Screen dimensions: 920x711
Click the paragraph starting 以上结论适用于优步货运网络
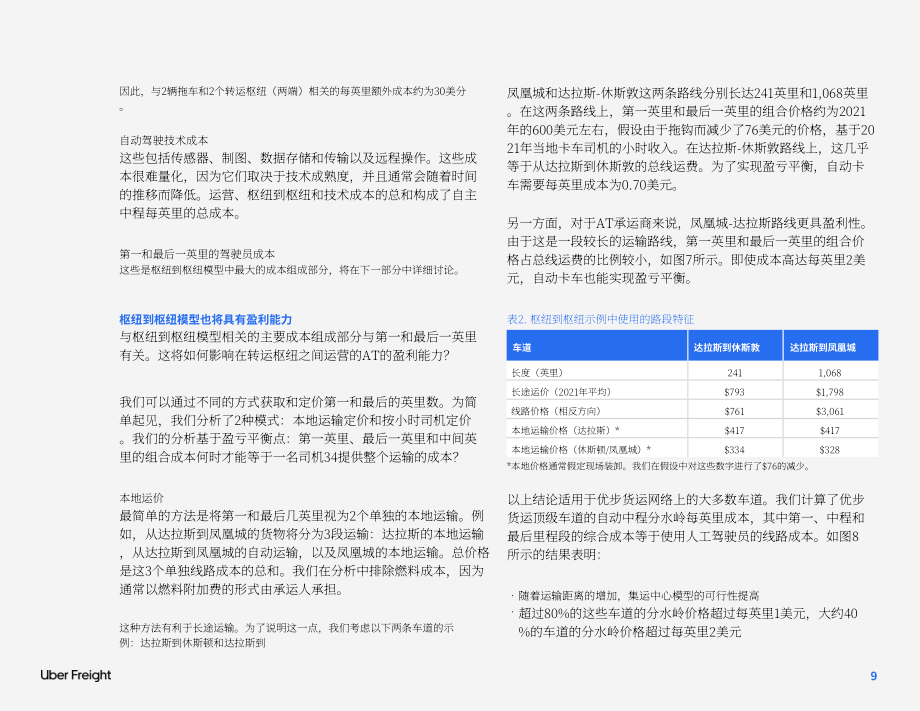tap(686, 527)
